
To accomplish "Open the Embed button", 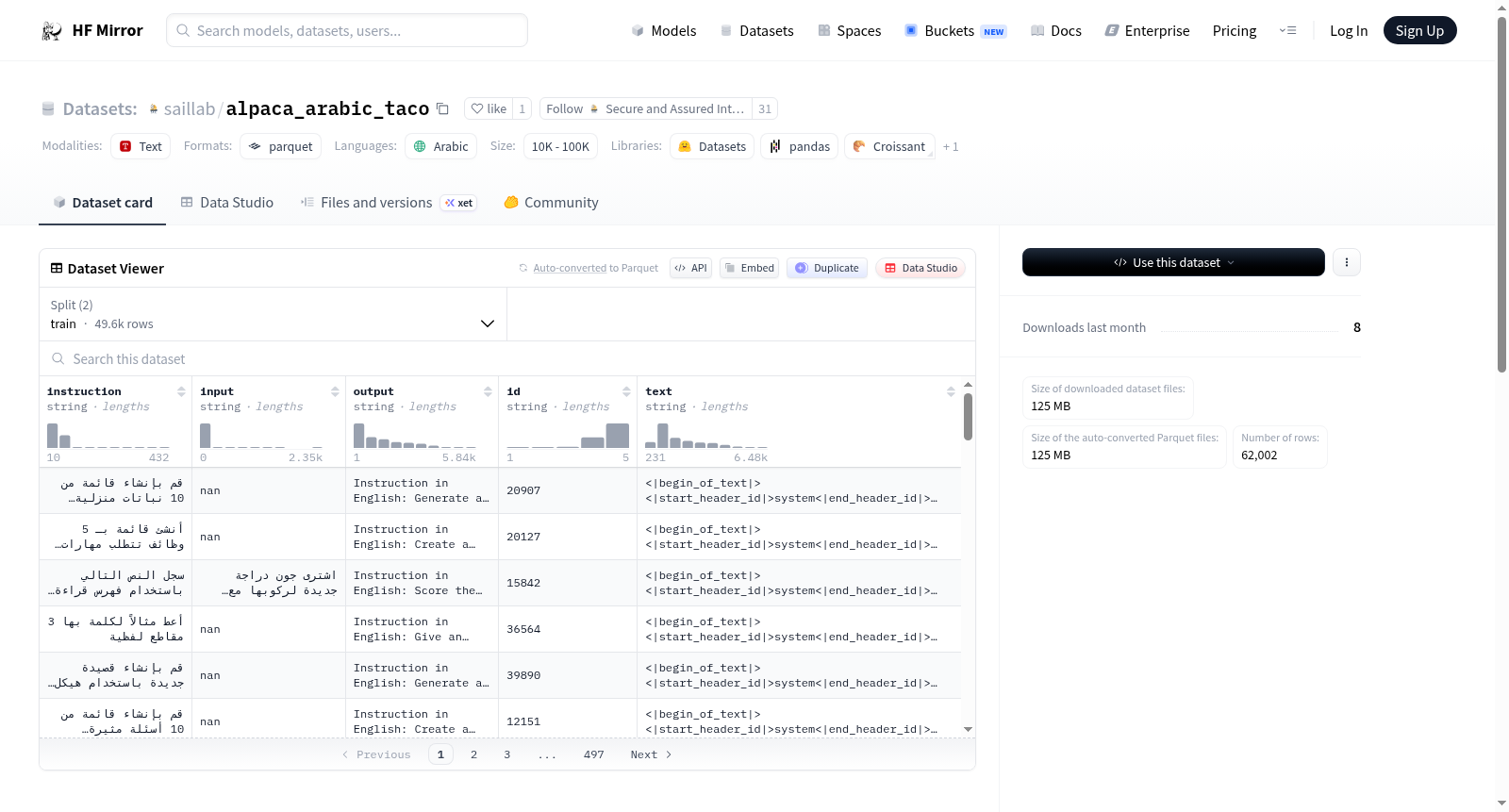I will point(749,268).
